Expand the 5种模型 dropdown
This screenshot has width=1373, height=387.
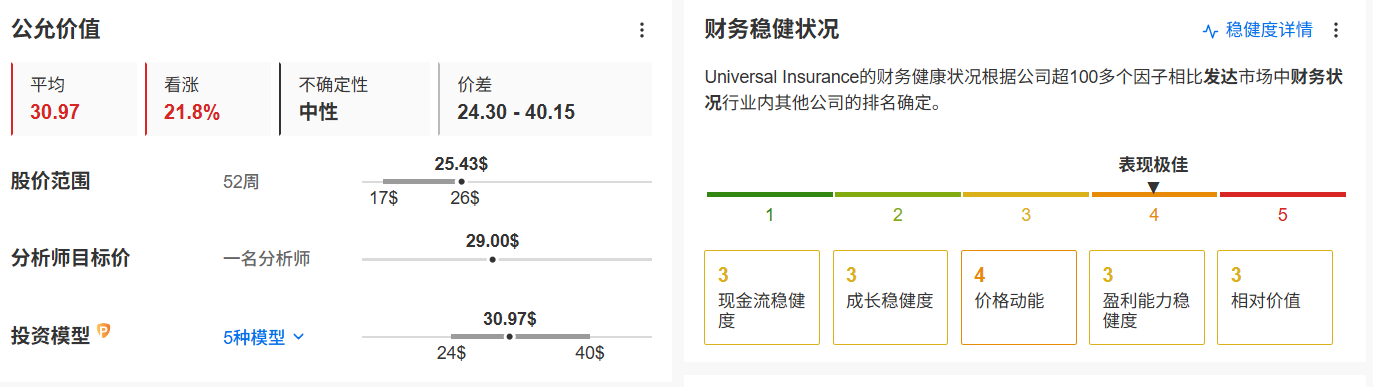[x=263, y=337]
